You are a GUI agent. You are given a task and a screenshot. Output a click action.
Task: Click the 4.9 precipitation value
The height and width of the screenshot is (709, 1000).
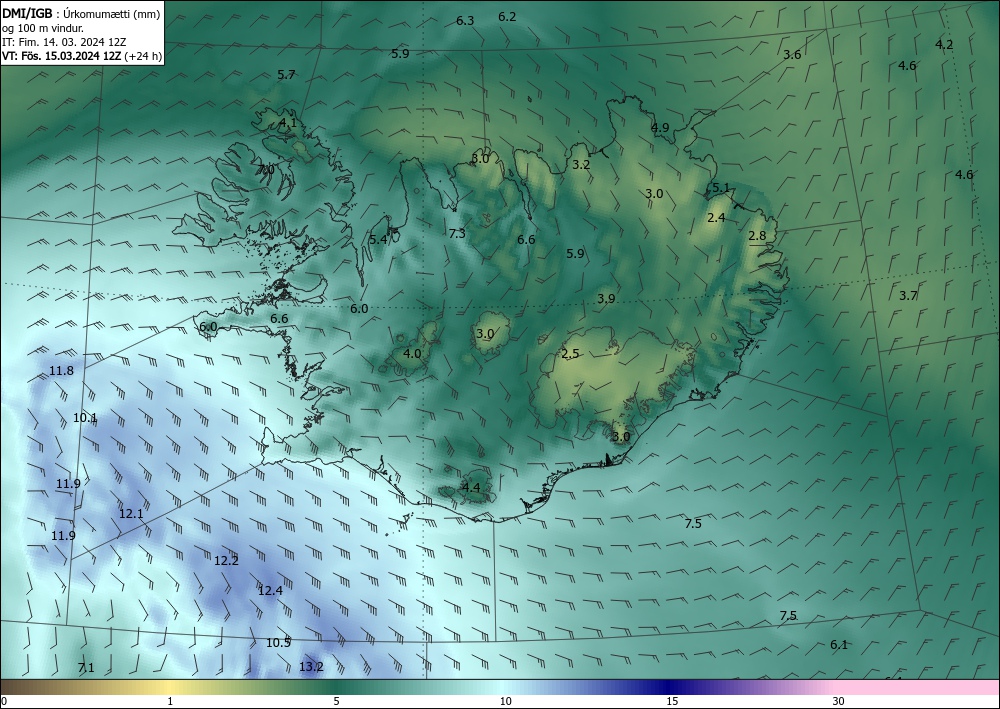pos(660,128)
